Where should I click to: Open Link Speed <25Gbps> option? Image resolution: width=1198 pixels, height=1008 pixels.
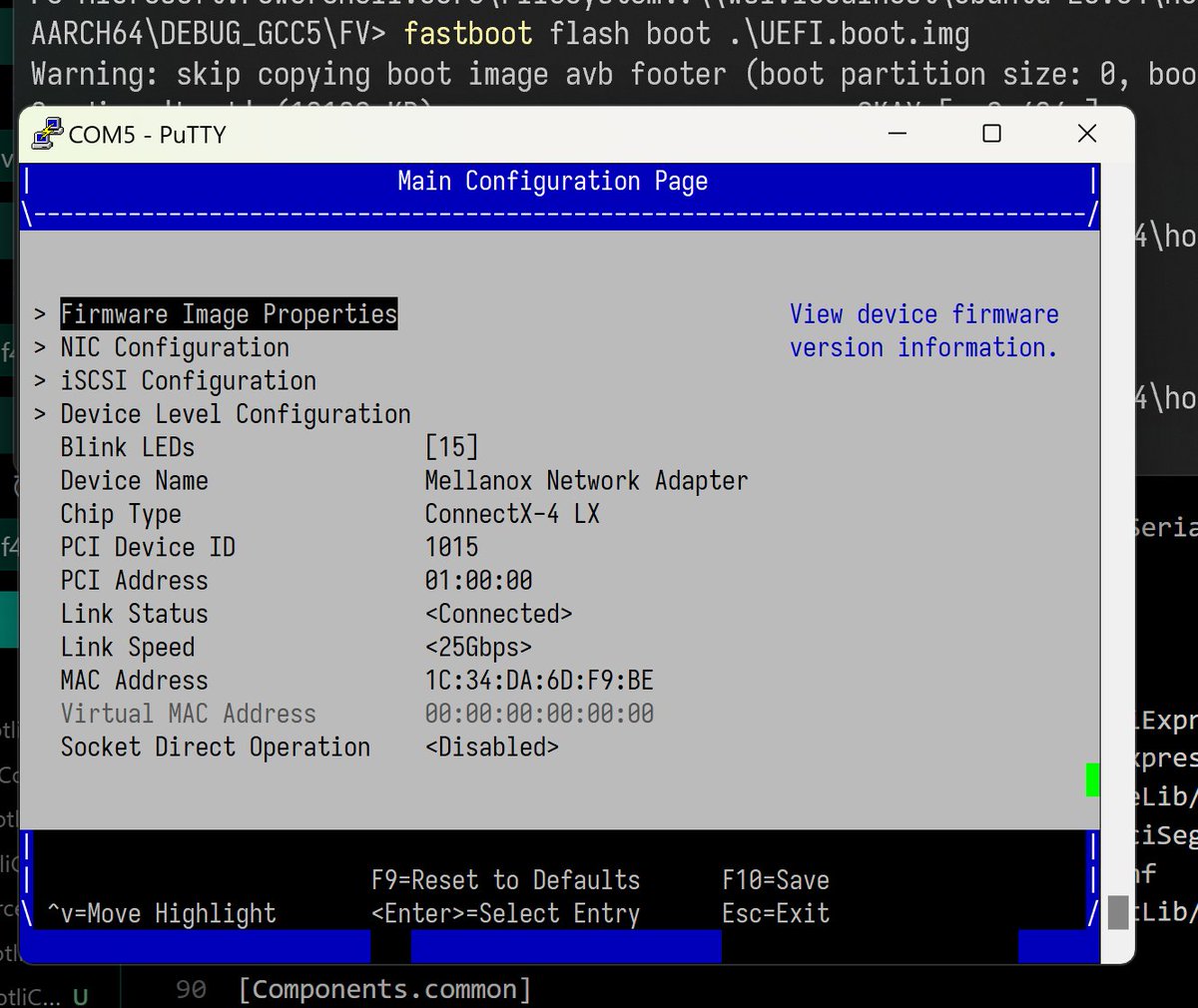coord(478,647)
